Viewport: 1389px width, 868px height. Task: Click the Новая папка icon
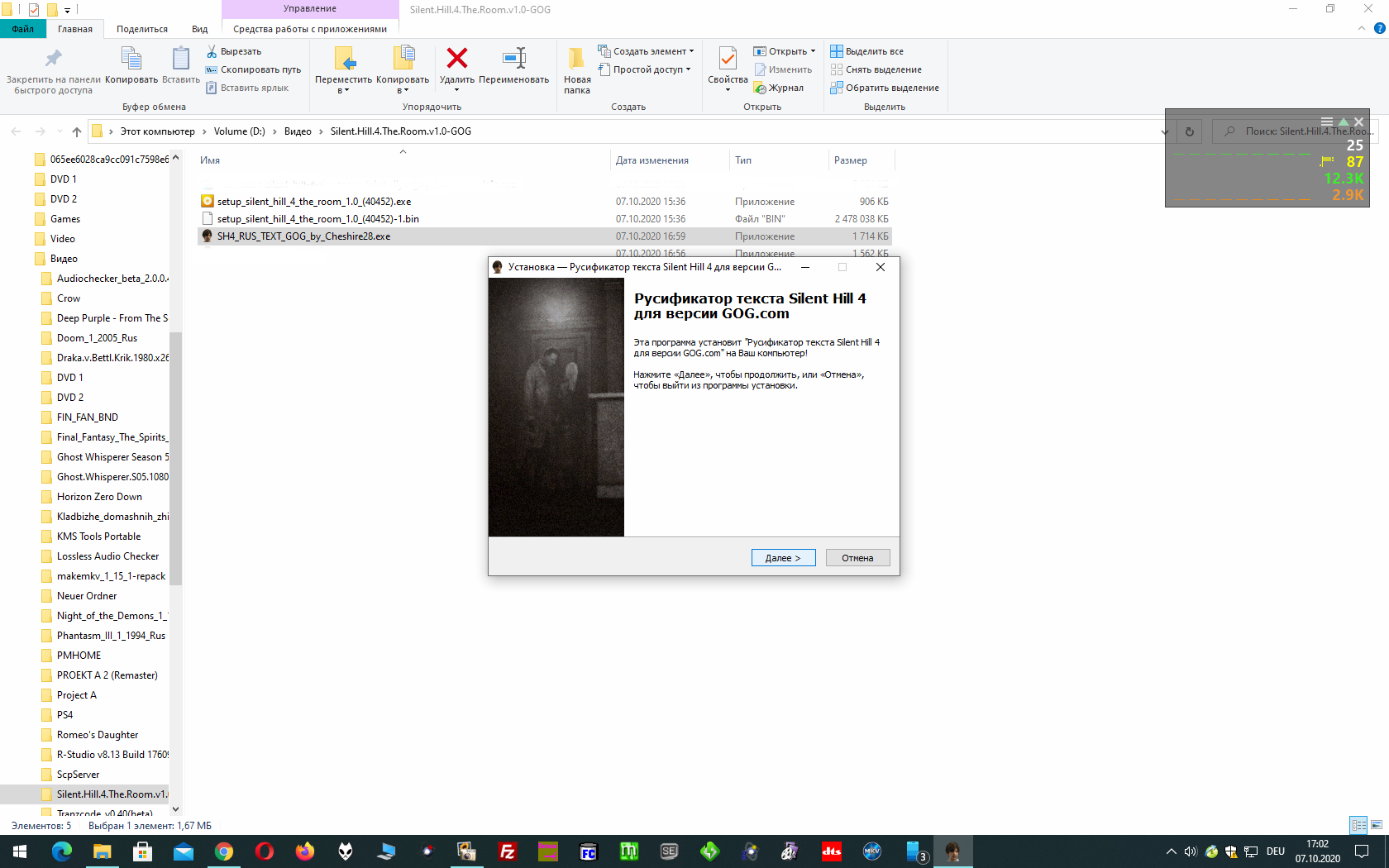point(577,59)
